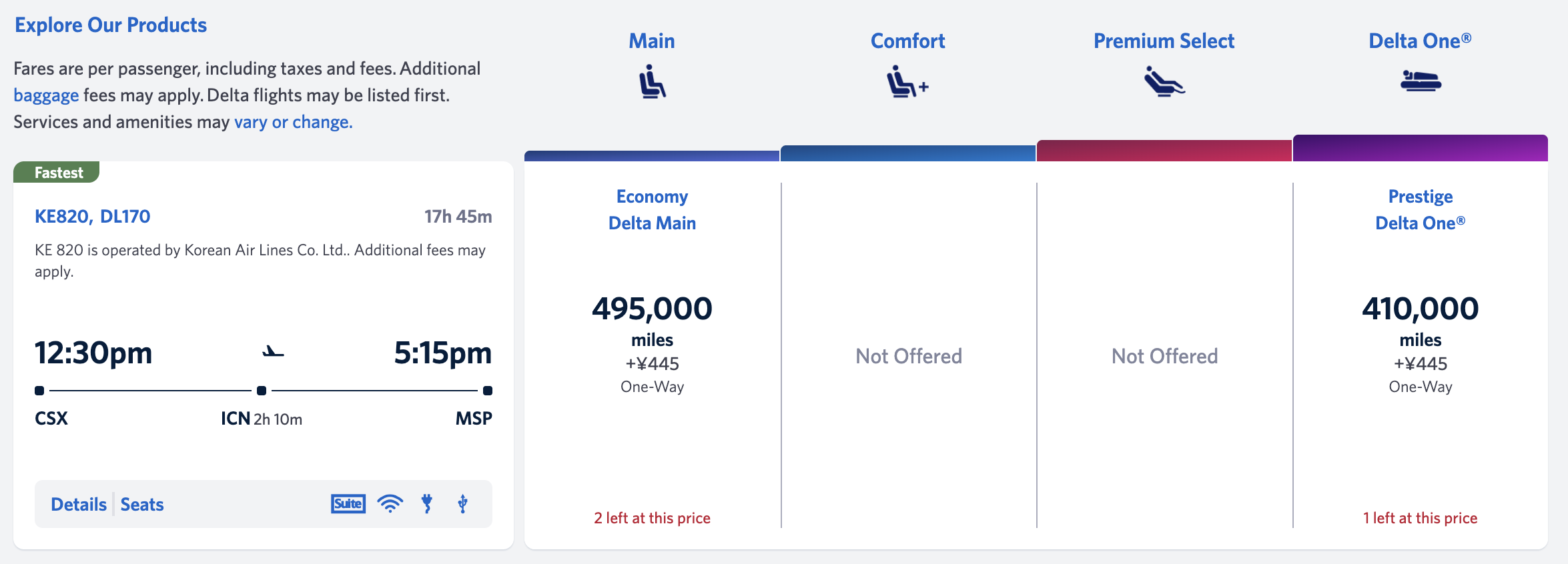Open the baggage fees link
Image resolution: width=1568 pixels, height=564 pixels.
(46, 95)
